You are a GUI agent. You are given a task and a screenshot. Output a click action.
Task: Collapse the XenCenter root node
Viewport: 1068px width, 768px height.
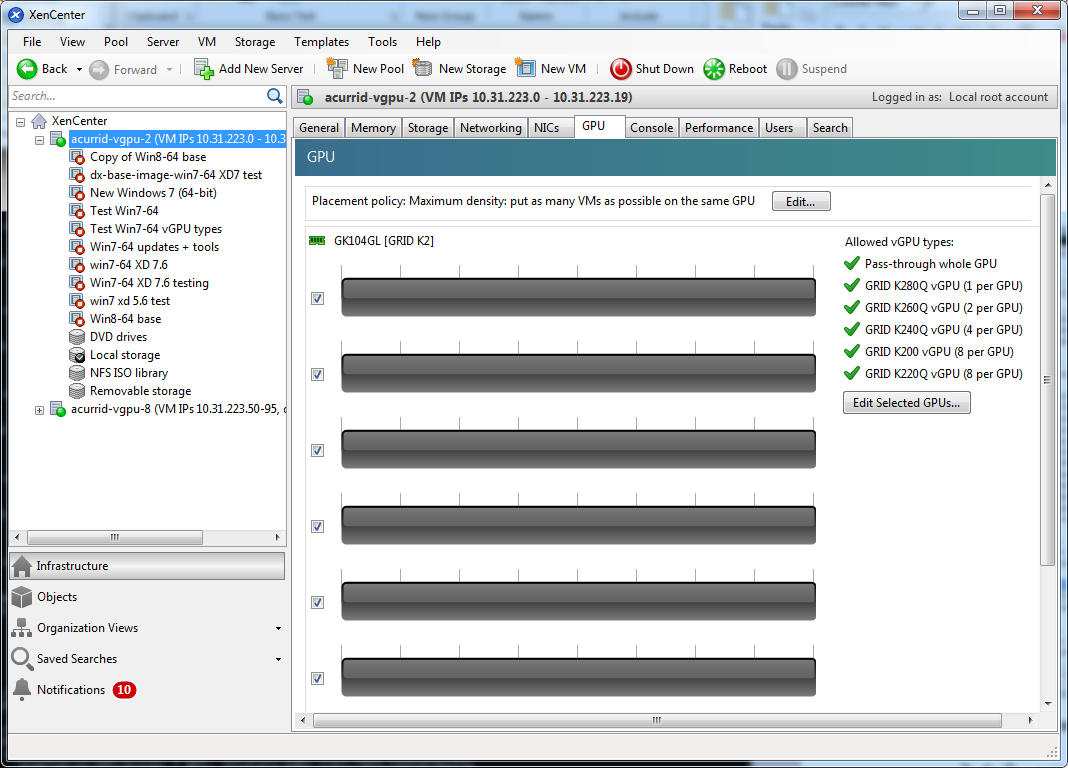pyautogui.click(x=21, y=120)
